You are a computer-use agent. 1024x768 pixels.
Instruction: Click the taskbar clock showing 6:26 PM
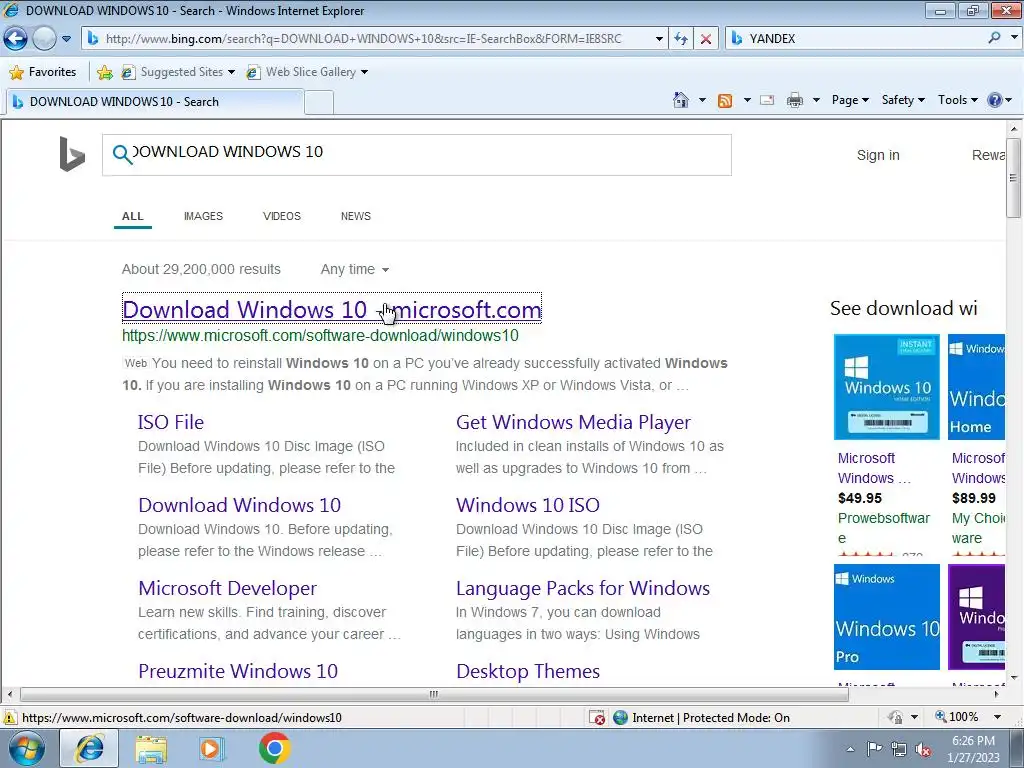(x=974, y=748)
